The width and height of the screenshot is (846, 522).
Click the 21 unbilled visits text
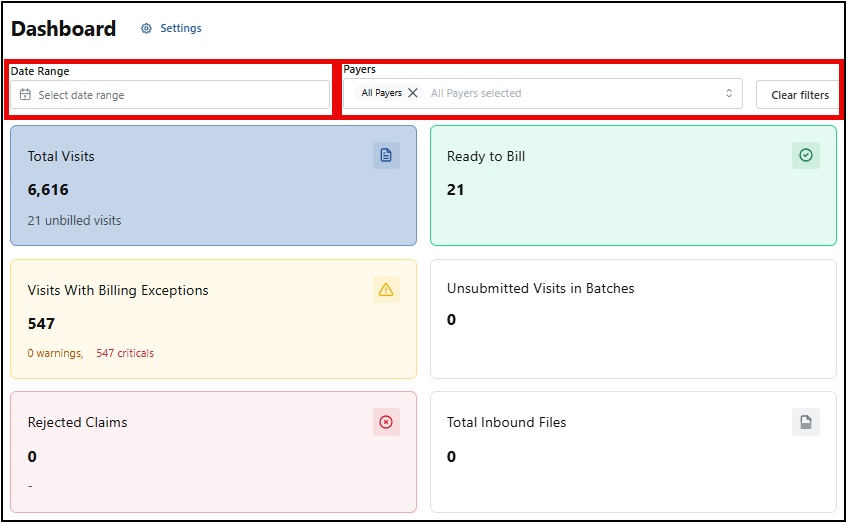[x=75, y=220]
